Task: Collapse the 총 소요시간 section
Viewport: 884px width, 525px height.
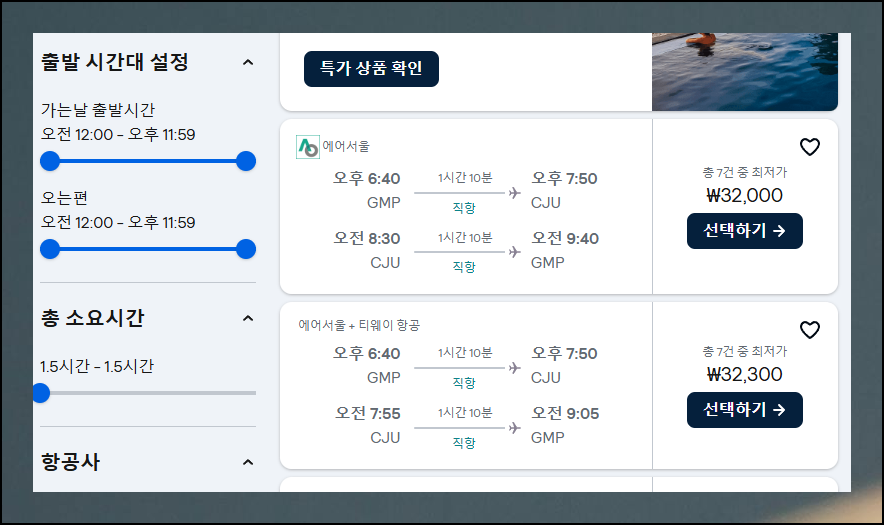Action: click(247, 319)
